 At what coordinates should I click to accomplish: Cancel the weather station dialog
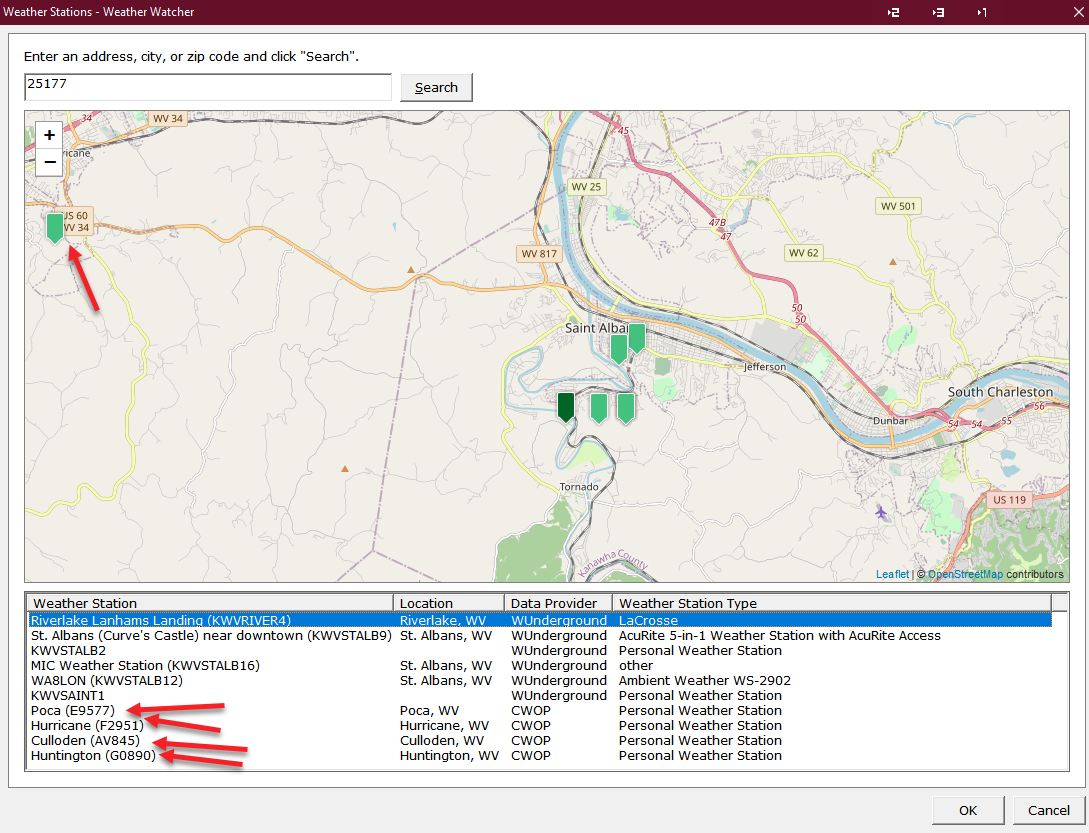point(1048,810)
